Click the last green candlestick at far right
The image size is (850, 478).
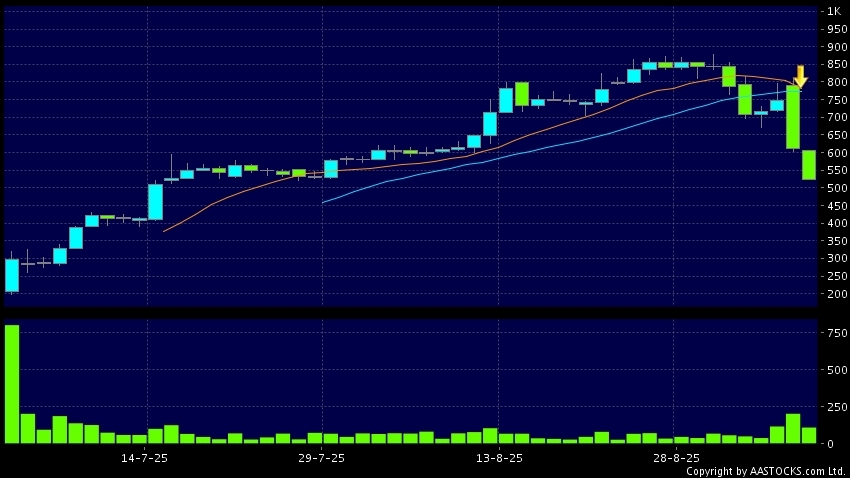pos(808,165)
